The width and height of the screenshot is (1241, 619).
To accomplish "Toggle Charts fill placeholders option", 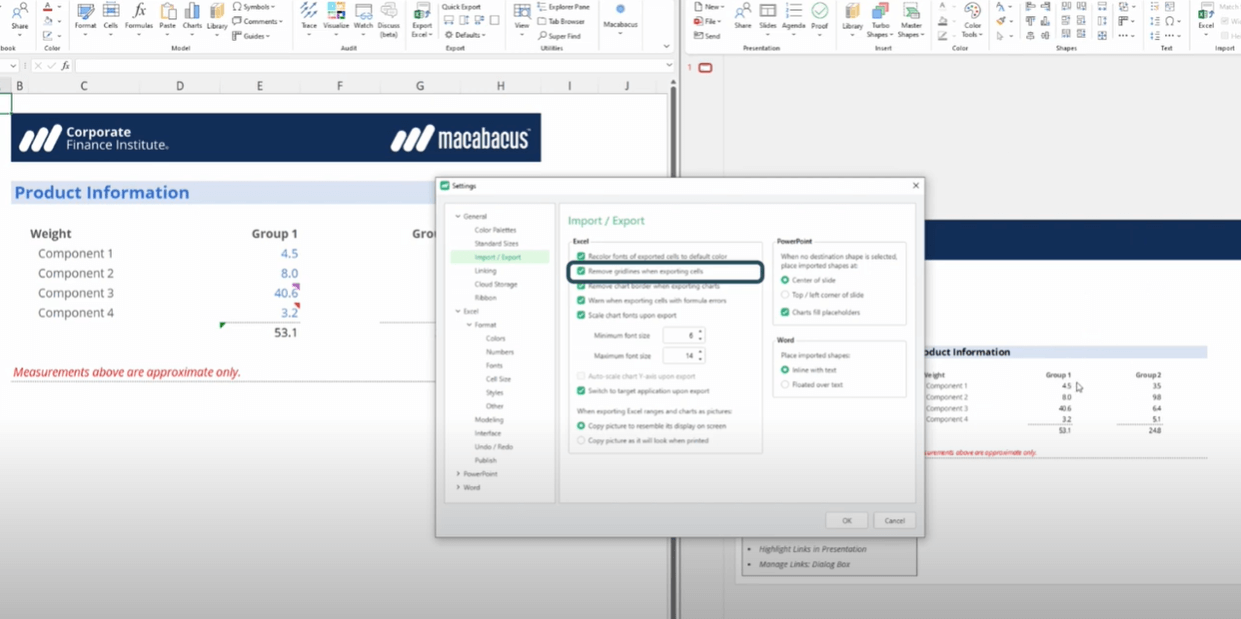I will point(785,311).
